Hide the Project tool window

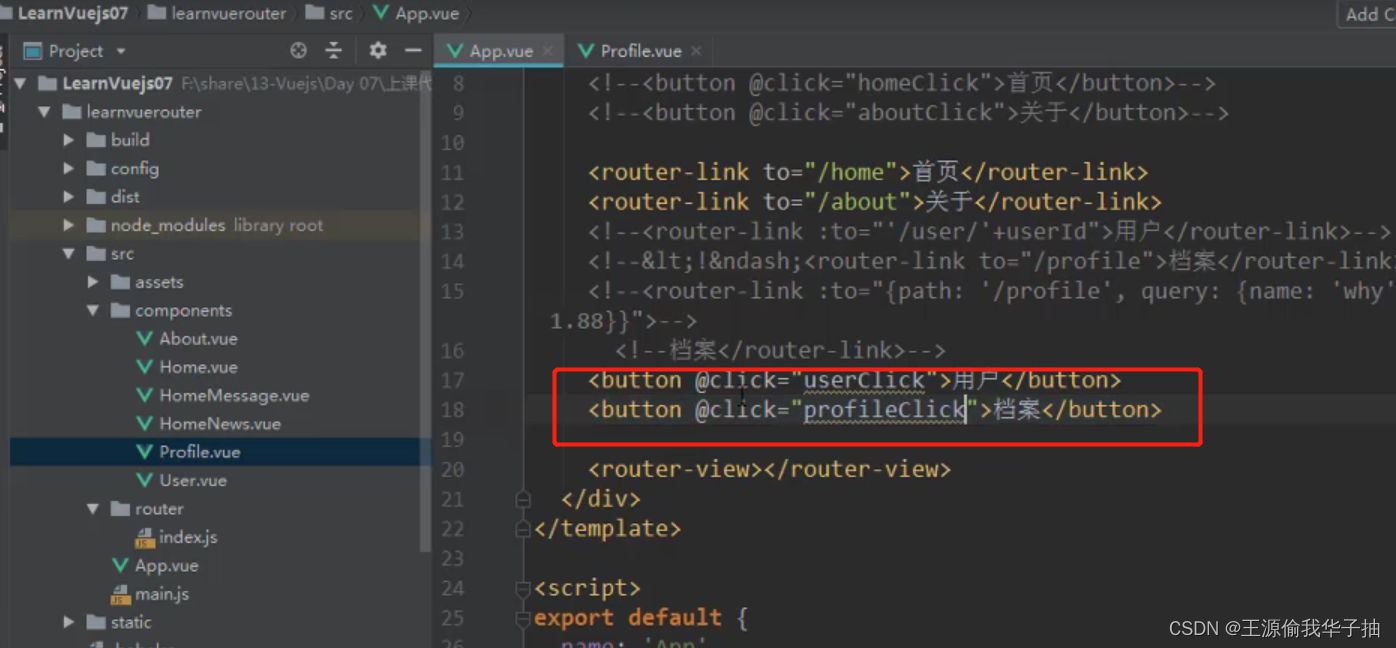412,50
